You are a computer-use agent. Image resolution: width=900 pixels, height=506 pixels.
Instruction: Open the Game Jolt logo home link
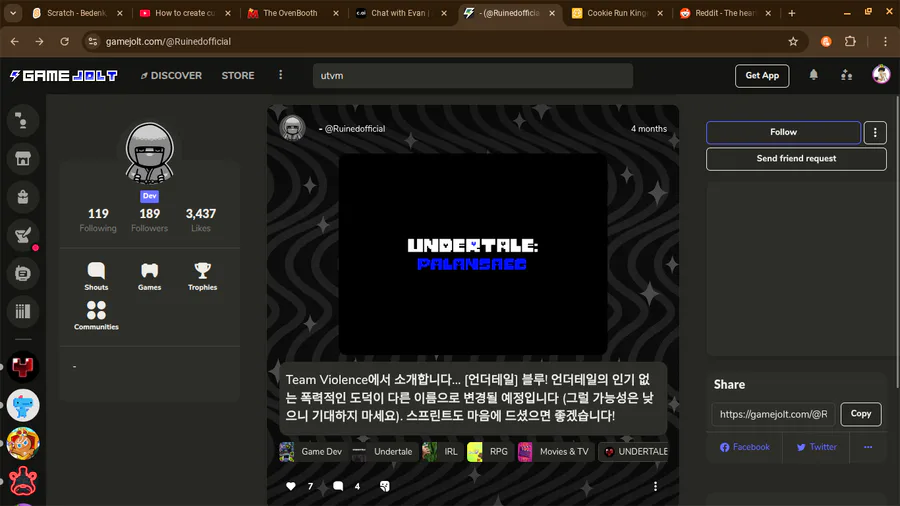coord(64,76)
